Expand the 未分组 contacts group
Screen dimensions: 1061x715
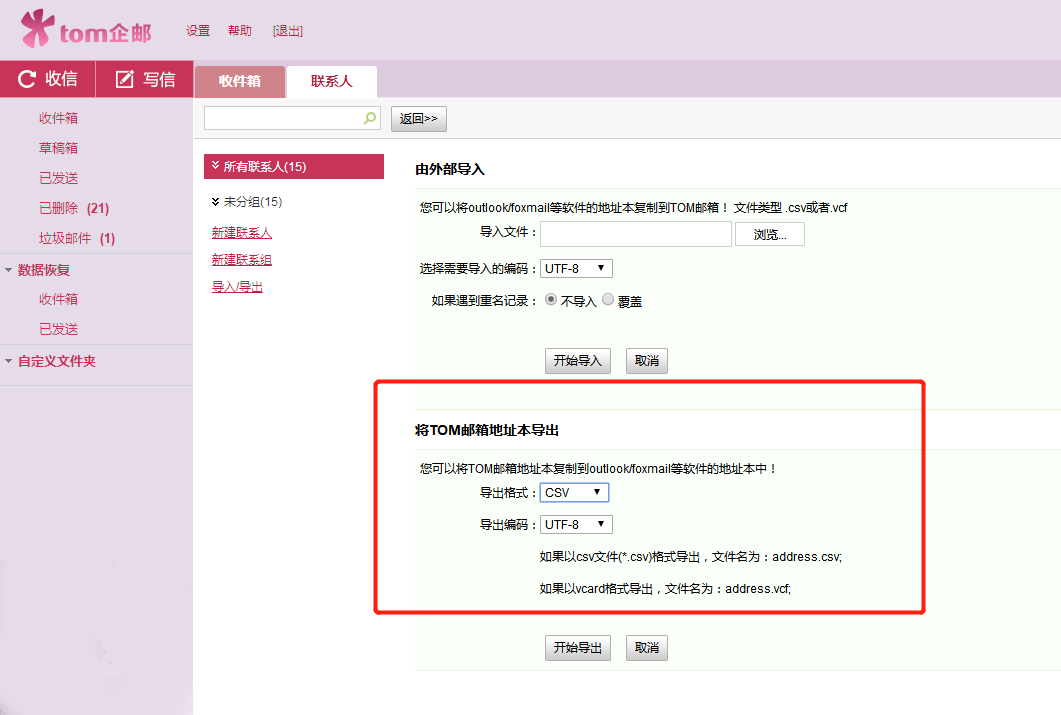(x=216, y=201)
